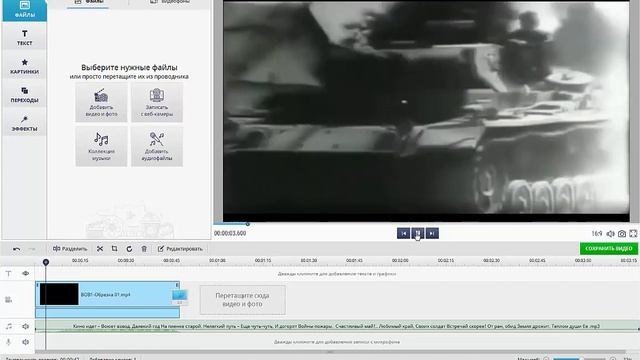Click the timeline playhead marker

pyautogui.click(x=46, y=262)
